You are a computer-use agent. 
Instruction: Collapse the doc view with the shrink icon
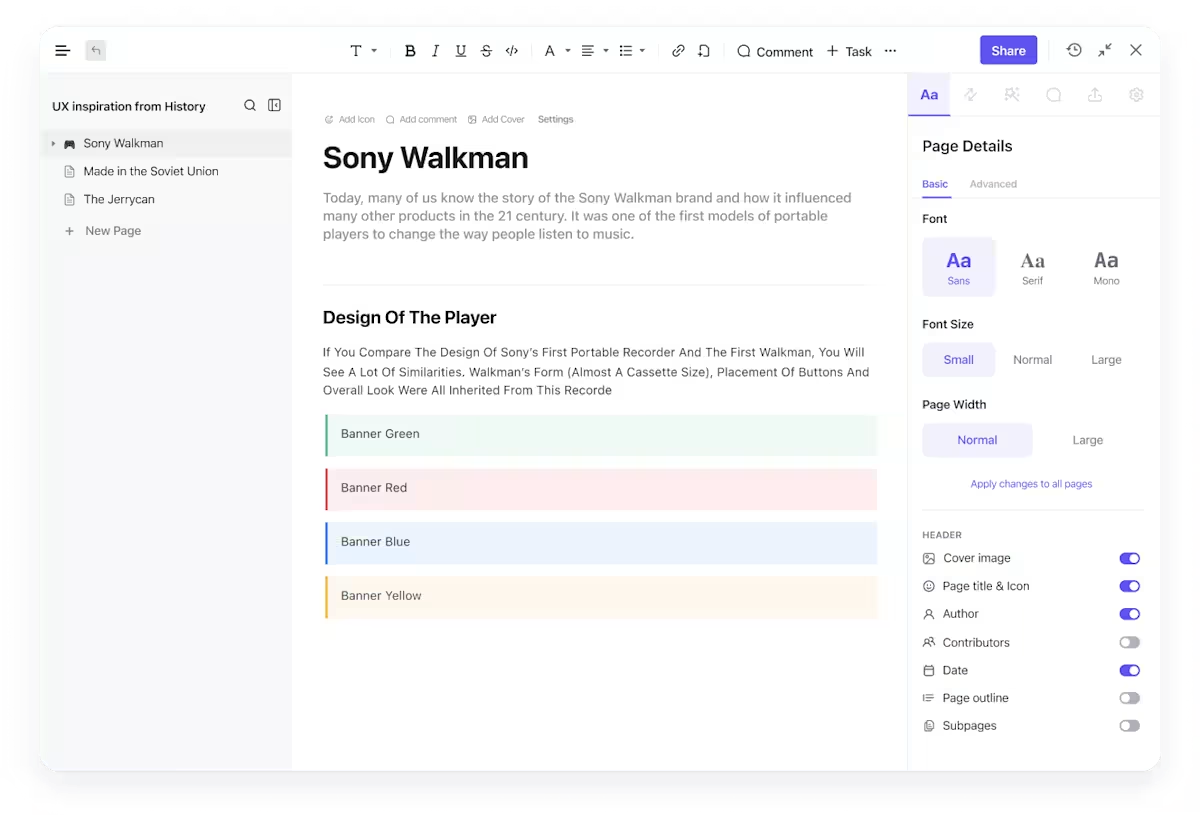[1105, 50]
